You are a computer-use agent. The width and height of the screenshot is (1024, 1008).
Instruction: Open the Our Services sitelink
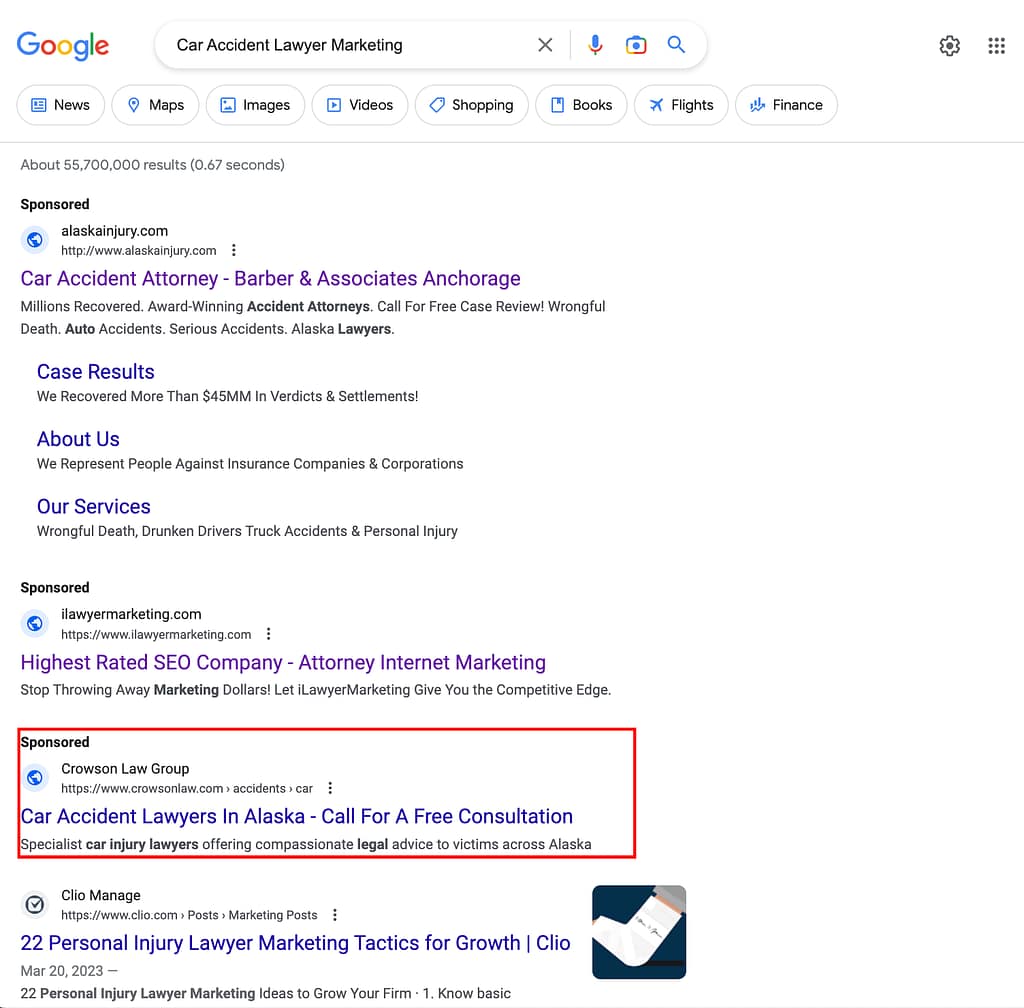[x=93, y=506]
